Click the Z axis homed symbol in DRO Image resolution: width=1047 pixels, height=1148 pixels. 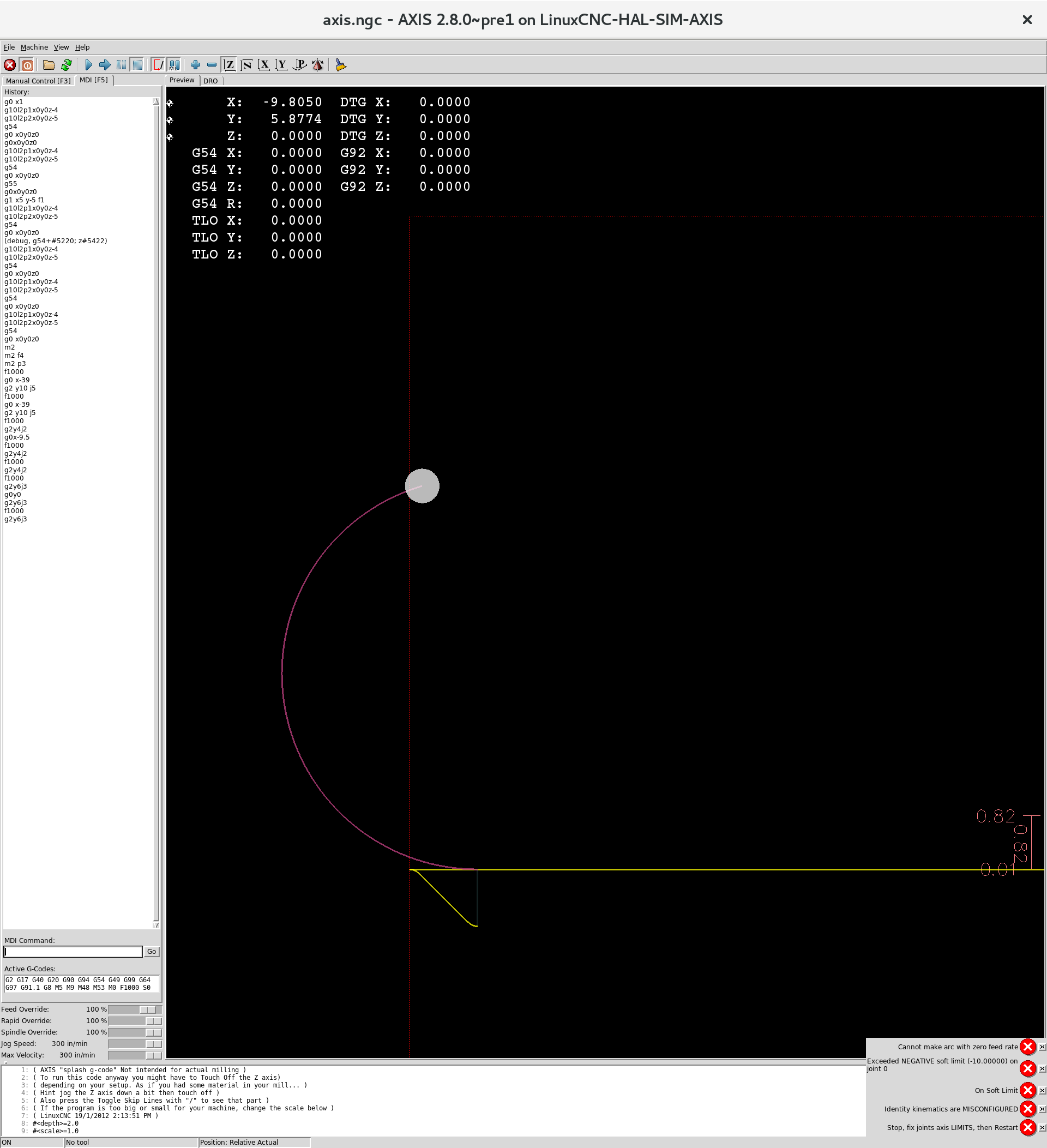170,137
